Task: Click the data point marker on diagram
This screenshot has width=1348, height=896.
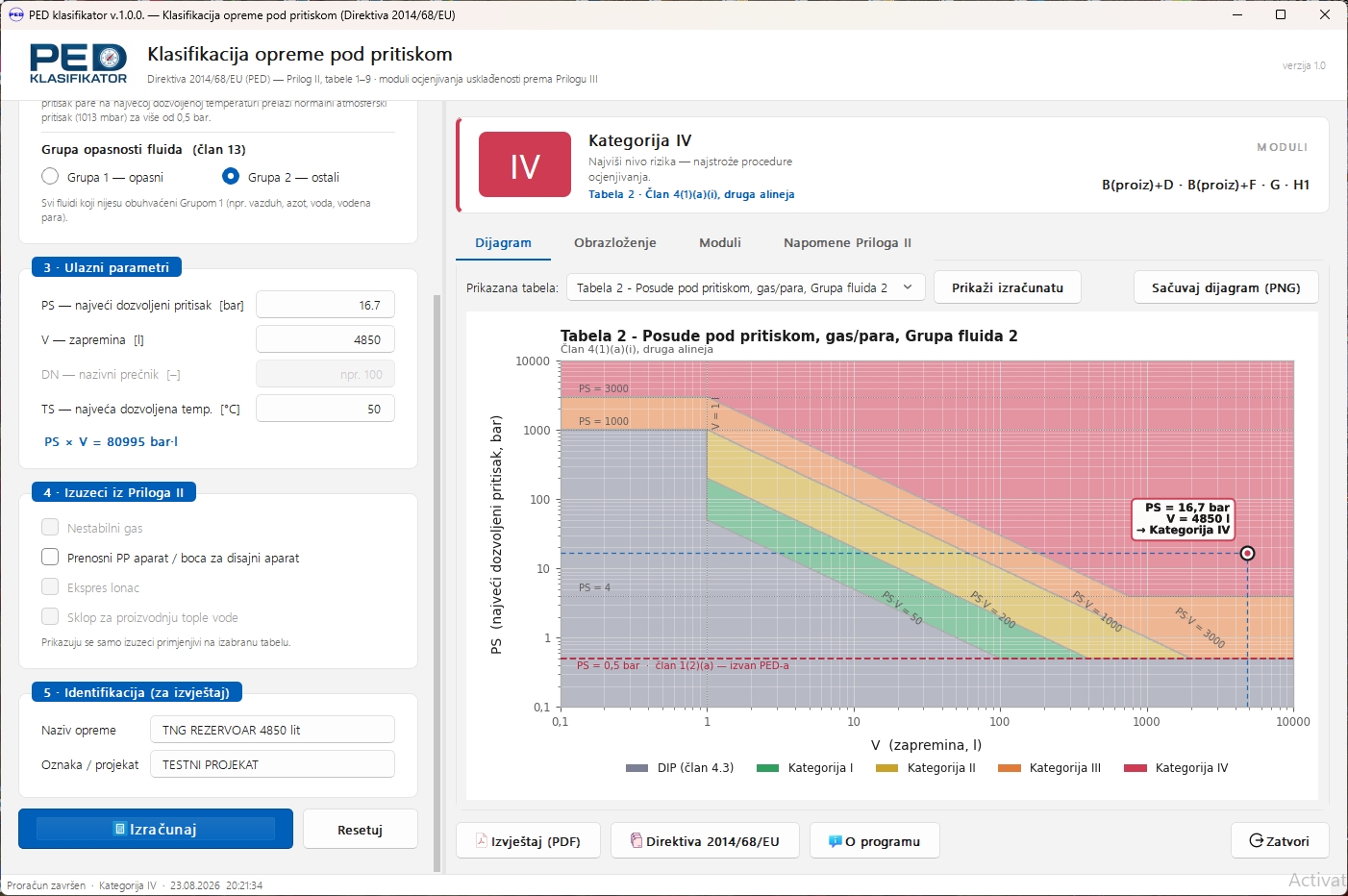Action: click(x=1247, y=553)
